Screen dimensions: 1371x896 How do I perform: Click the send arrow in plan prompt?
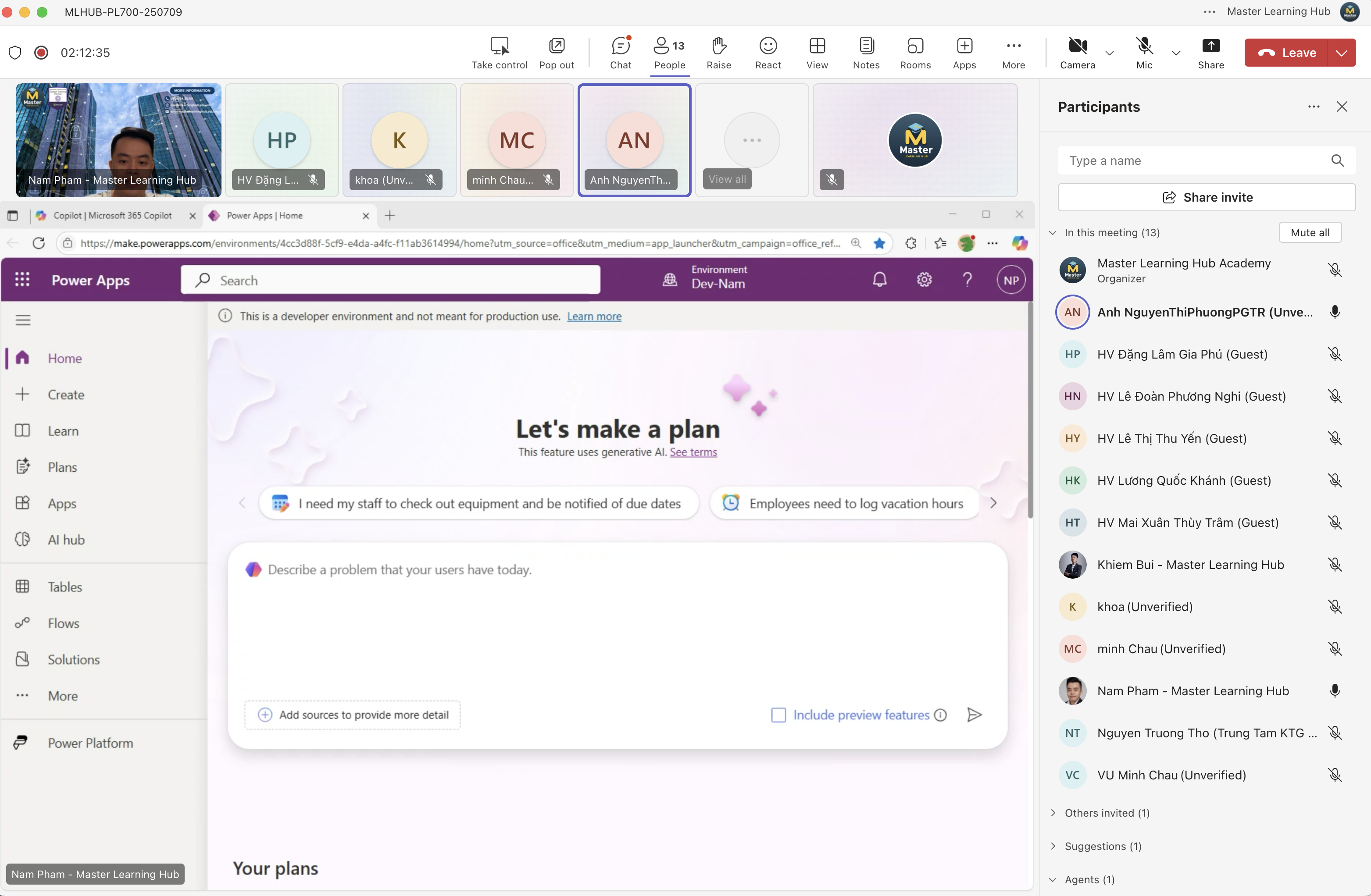(x=974, y=715)
